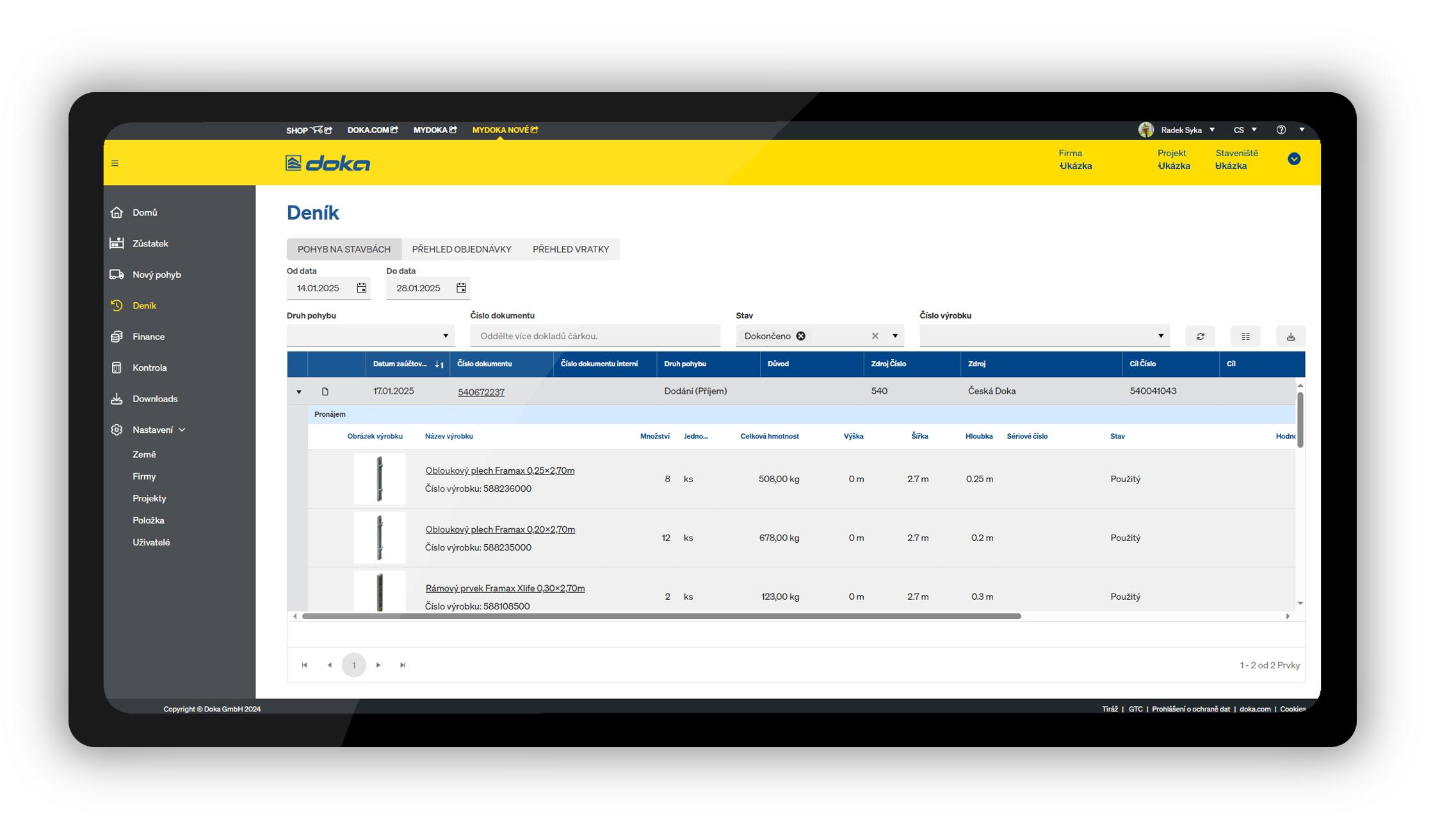Open Druh pohybu dropdown
This screenshot has width=1456, height=840.
pyautogui.click(x=446, y=336)
